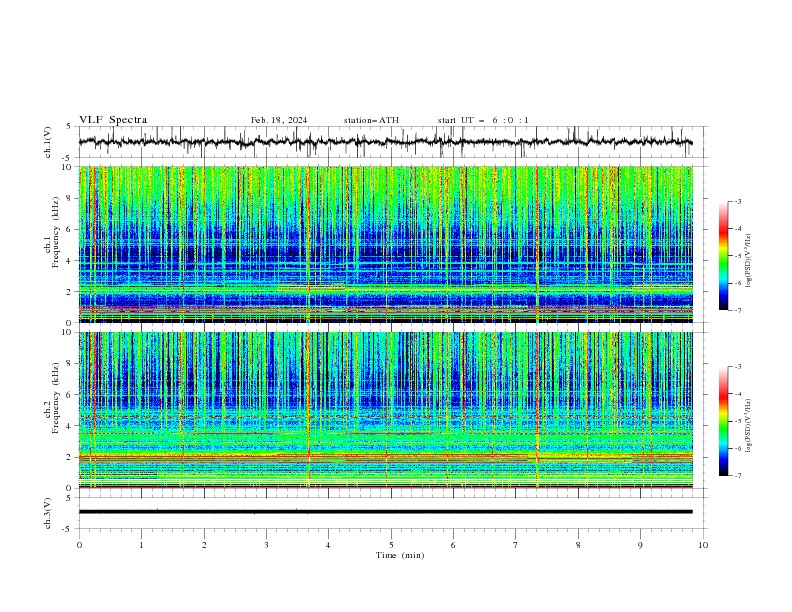Screen dimensions: 792x612
Task: Click the date 'Feb. 18, 2024'
Action: (279, 120)
